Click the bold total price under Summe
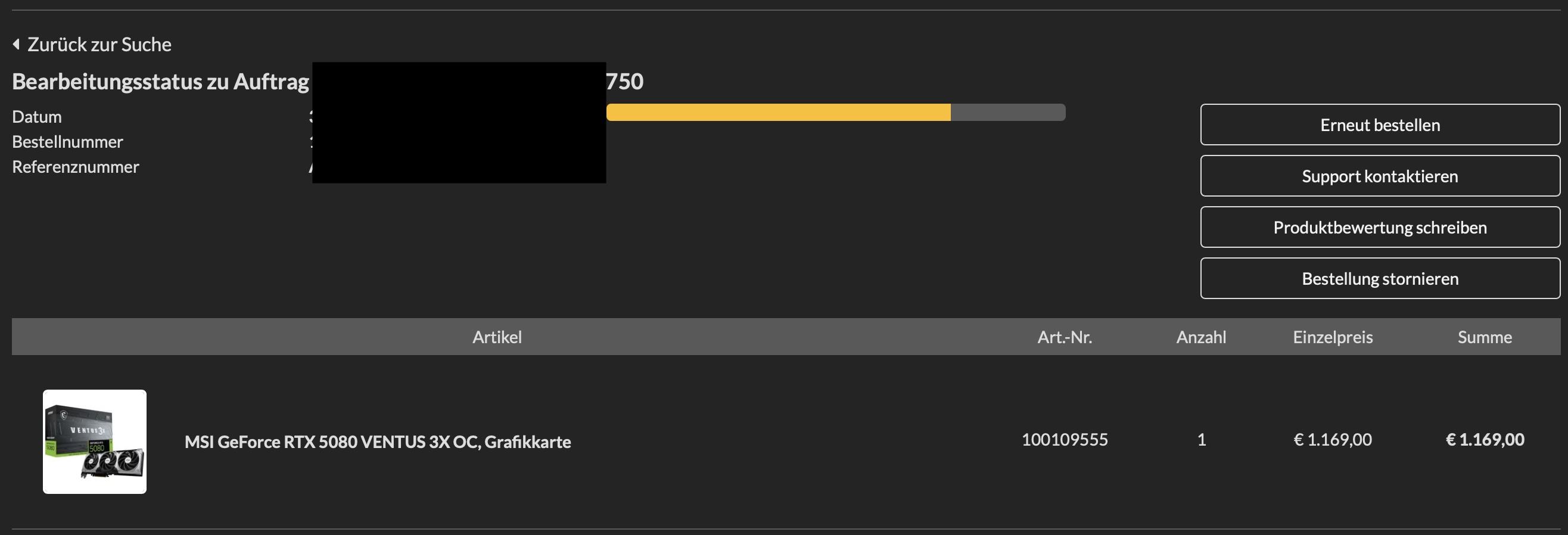 (x=1485, y=440)
